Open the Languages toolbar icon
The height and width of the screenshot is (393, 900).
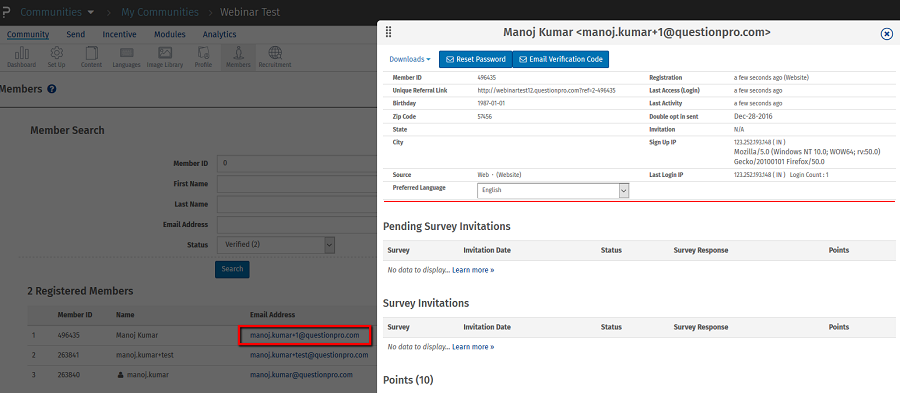pos(126,57)
